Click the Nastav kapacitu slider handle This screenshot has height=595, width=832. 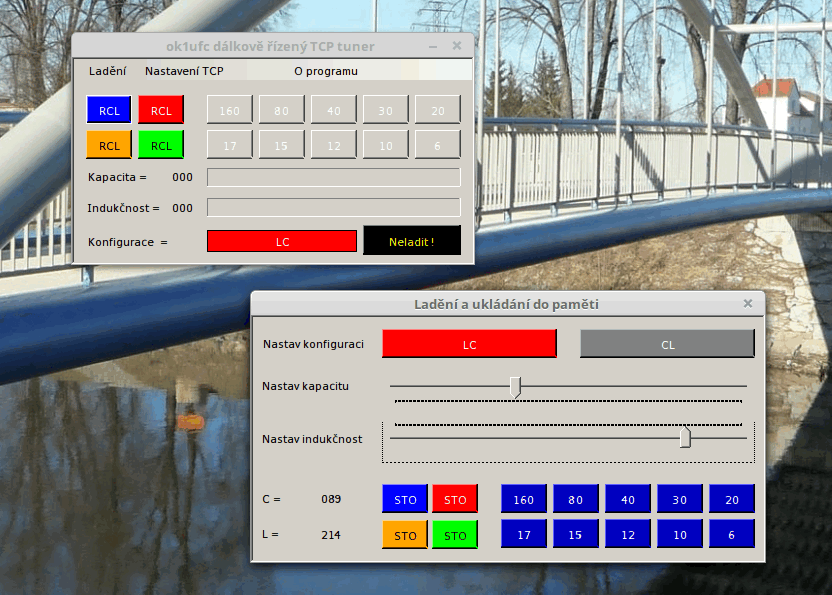click(516, 386)
